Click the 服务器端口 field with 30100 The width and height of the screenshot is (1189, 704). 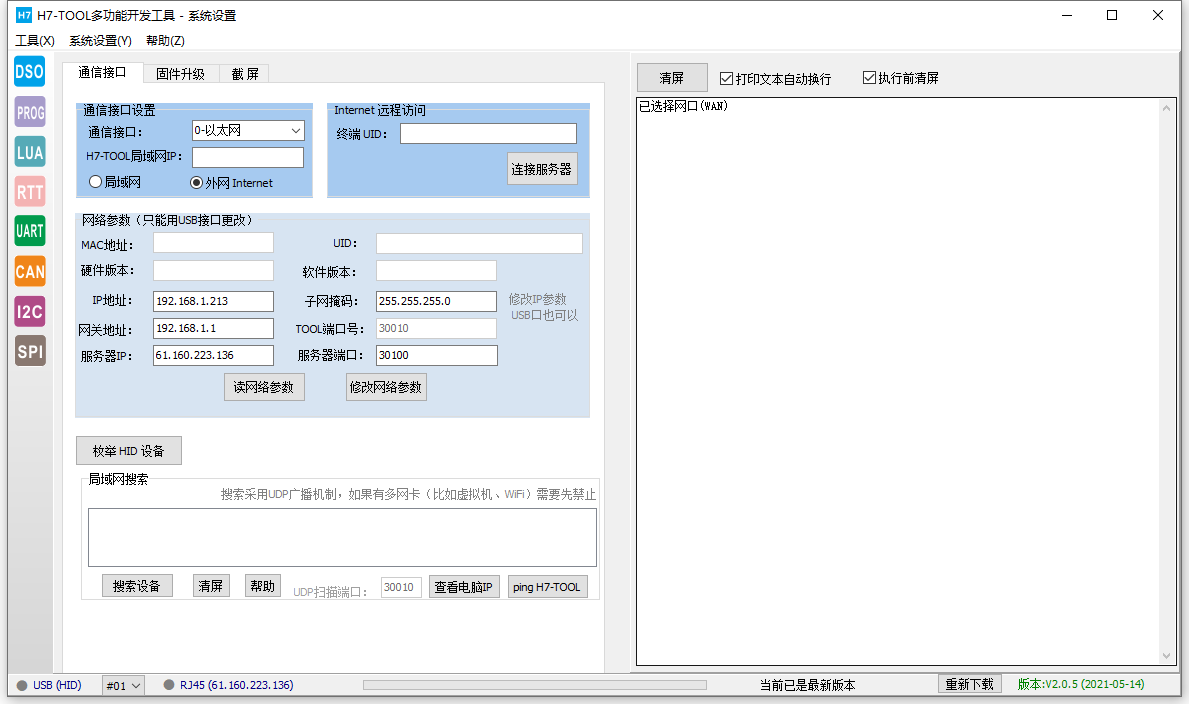tap(436, 355)
